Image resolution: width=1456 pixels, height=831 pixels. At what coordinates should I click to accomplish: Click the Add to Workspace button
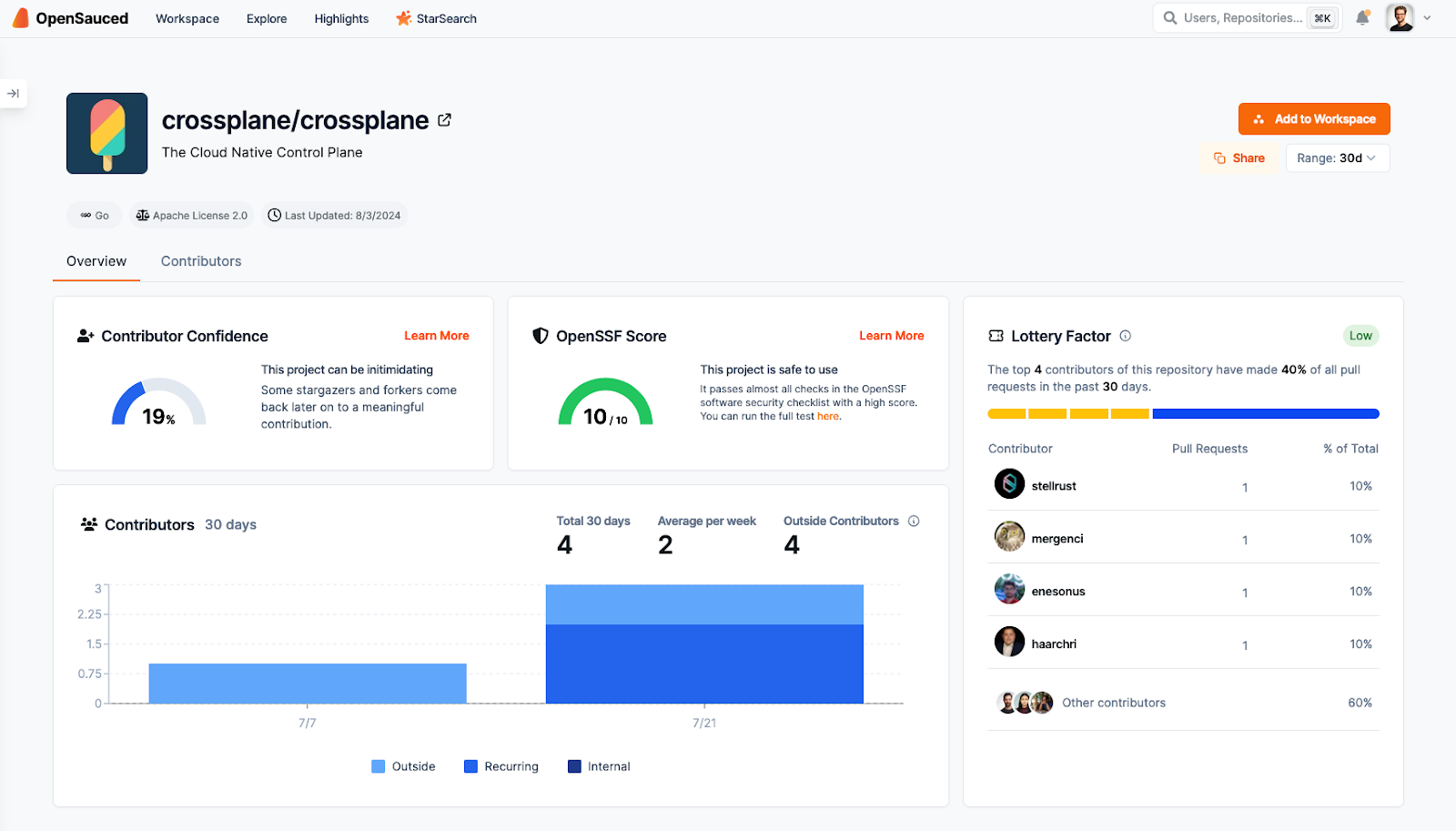1313,118
